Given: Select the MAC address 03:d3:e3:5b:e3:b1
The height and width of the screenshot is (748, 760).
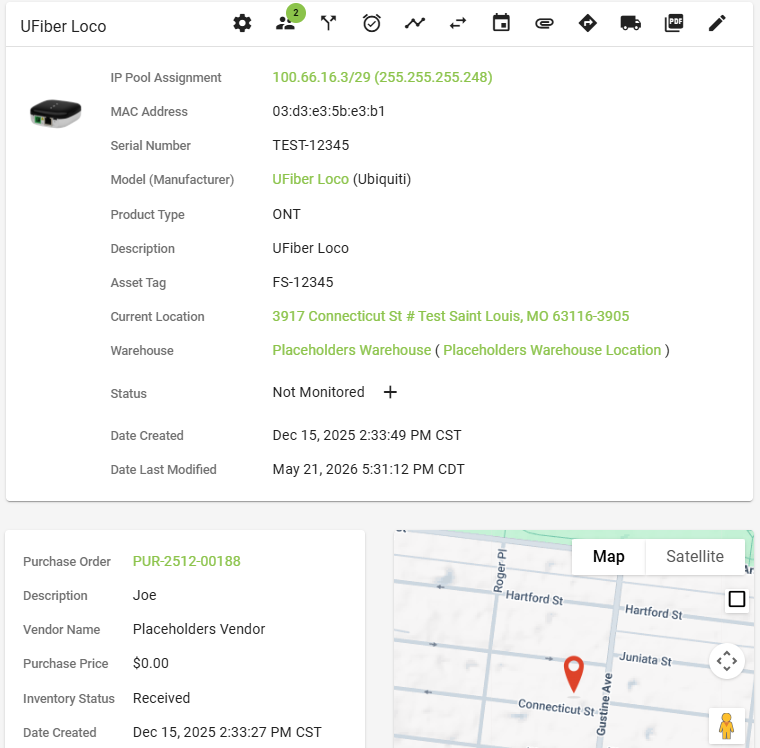Looking at the screenshot, I should tap(329, 111).
